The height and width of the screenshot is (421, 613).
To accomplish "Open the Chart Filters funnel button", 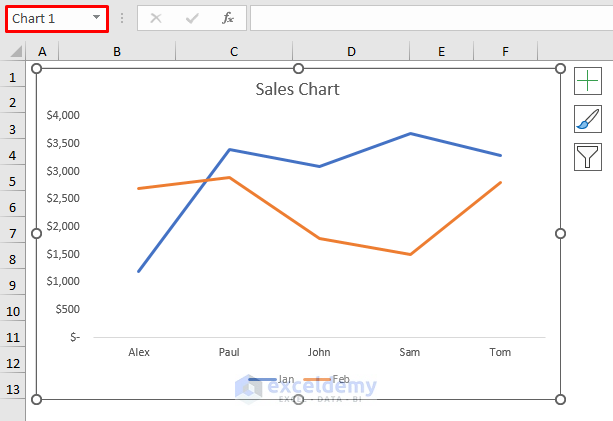I will pyautogui.click(x=587, y=156).
